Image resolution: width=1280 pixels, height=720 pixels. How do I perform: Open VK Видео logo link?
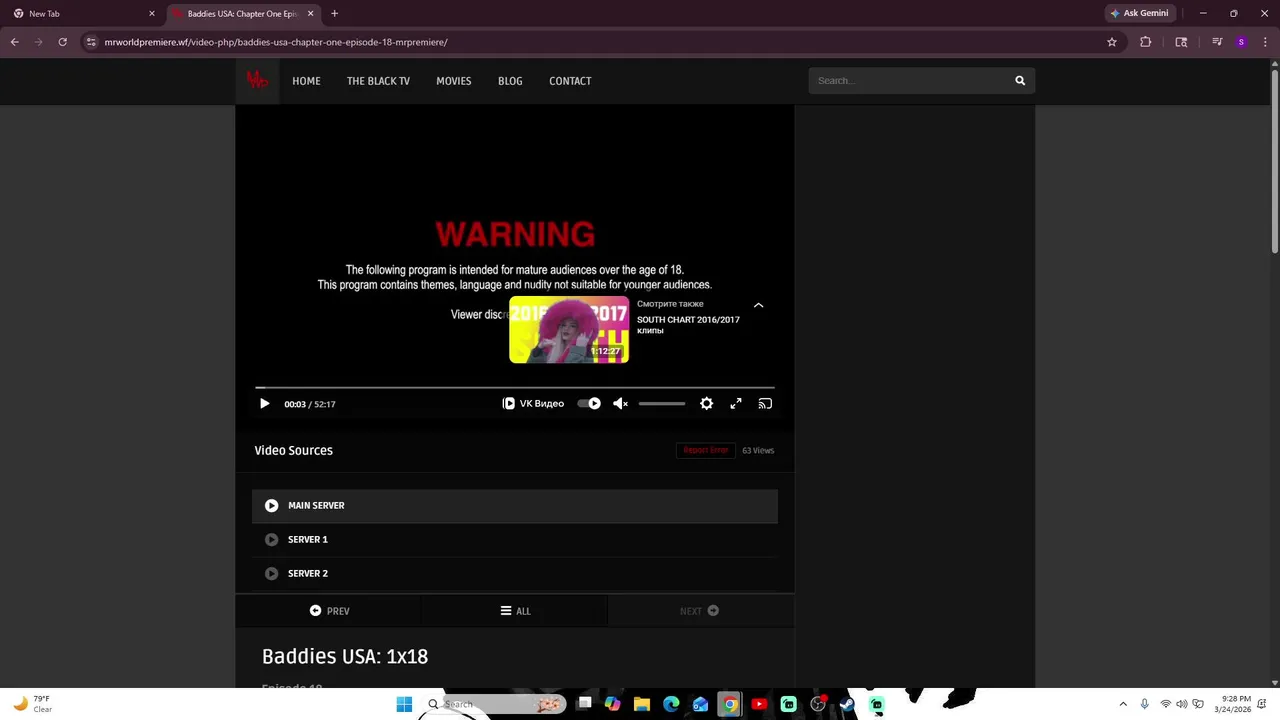coord(533,404)
